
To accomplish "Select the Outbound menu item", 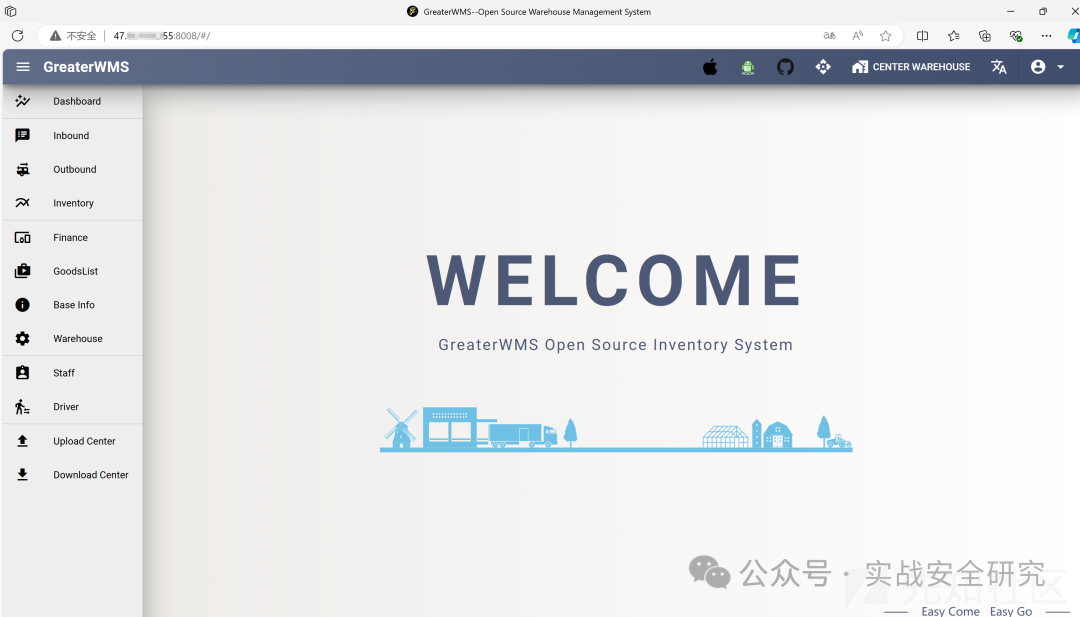I will tap(72, 169).
